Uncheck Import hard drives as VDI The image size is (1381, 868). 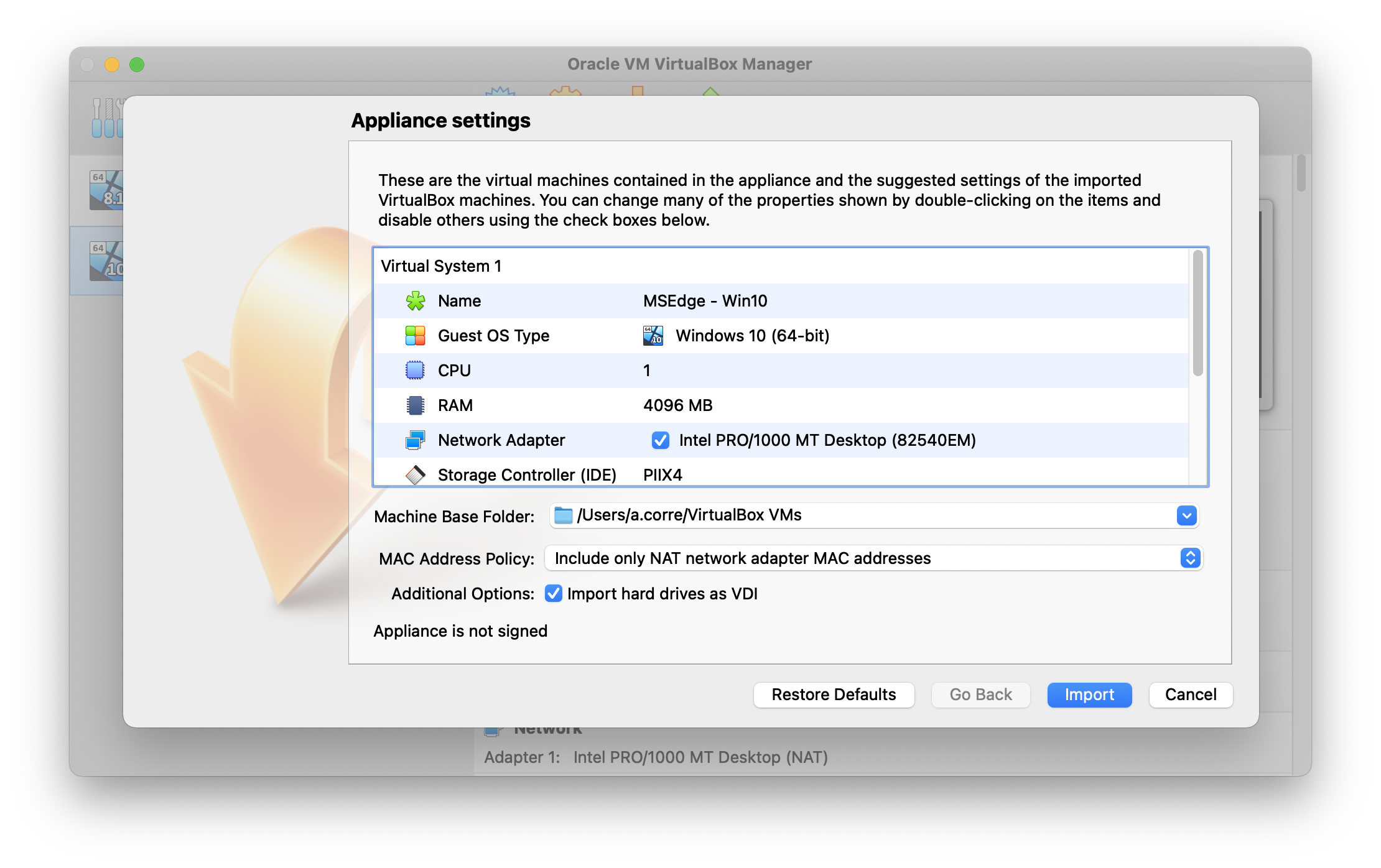(553, 594)
